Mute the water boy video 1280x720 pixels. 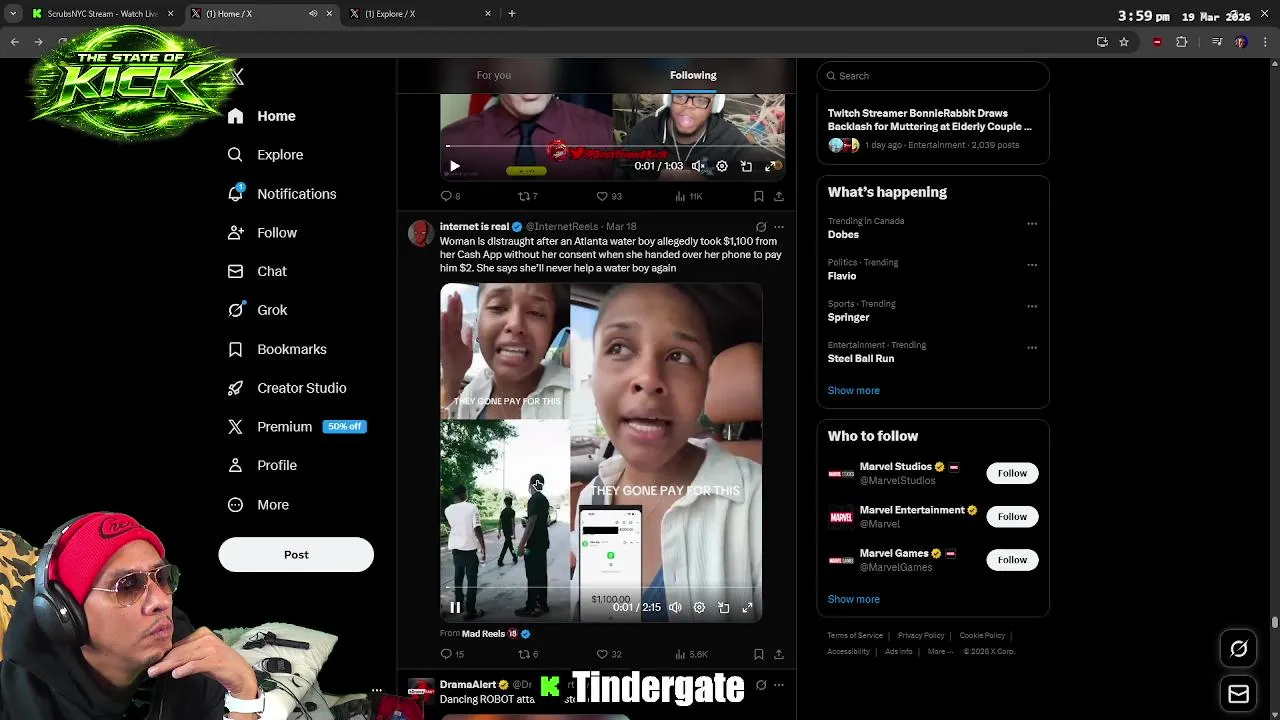coord(675,607)
